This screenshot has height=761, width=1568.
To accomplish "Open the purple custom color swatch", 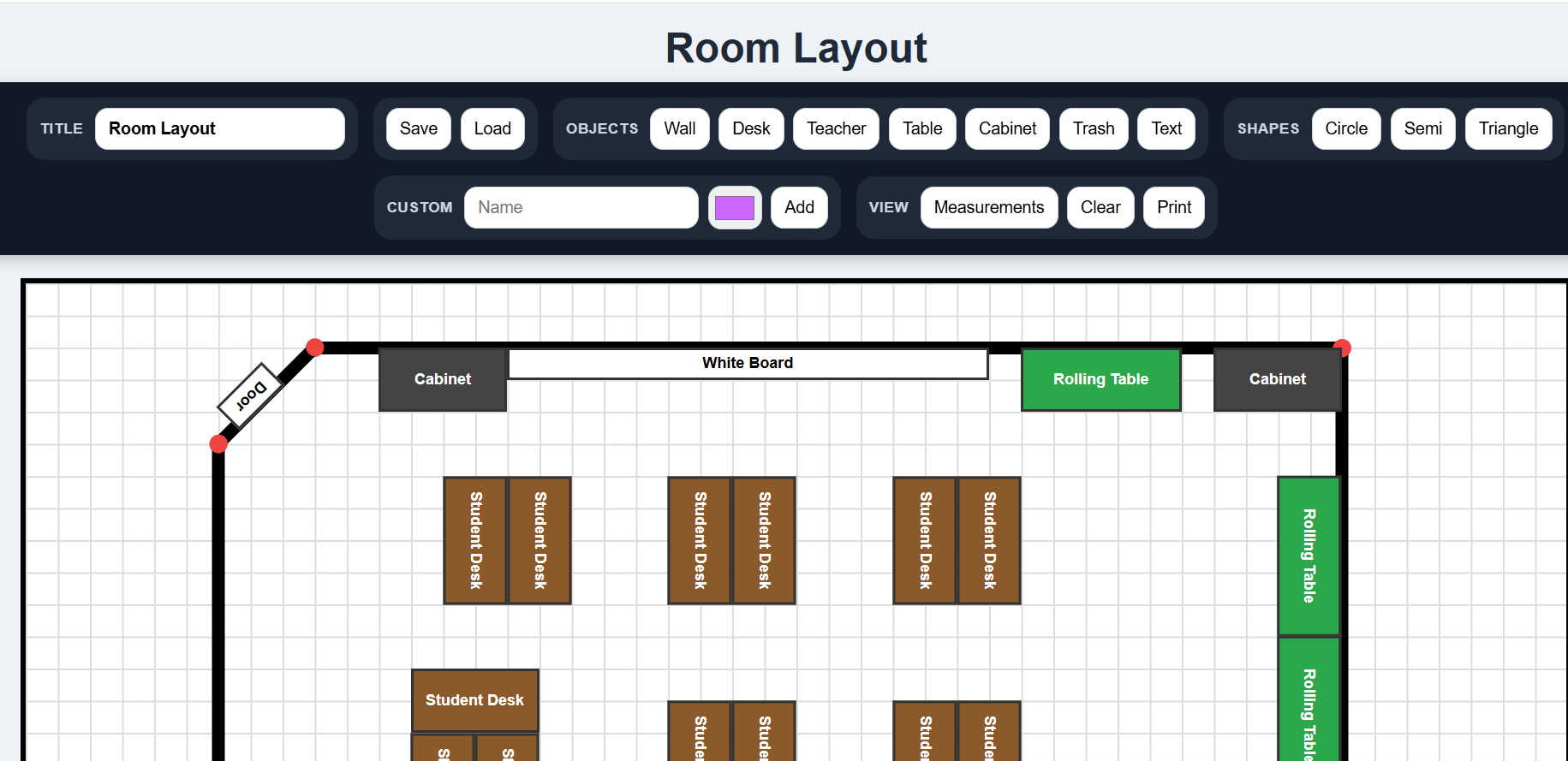I will (x=735, y=207).
